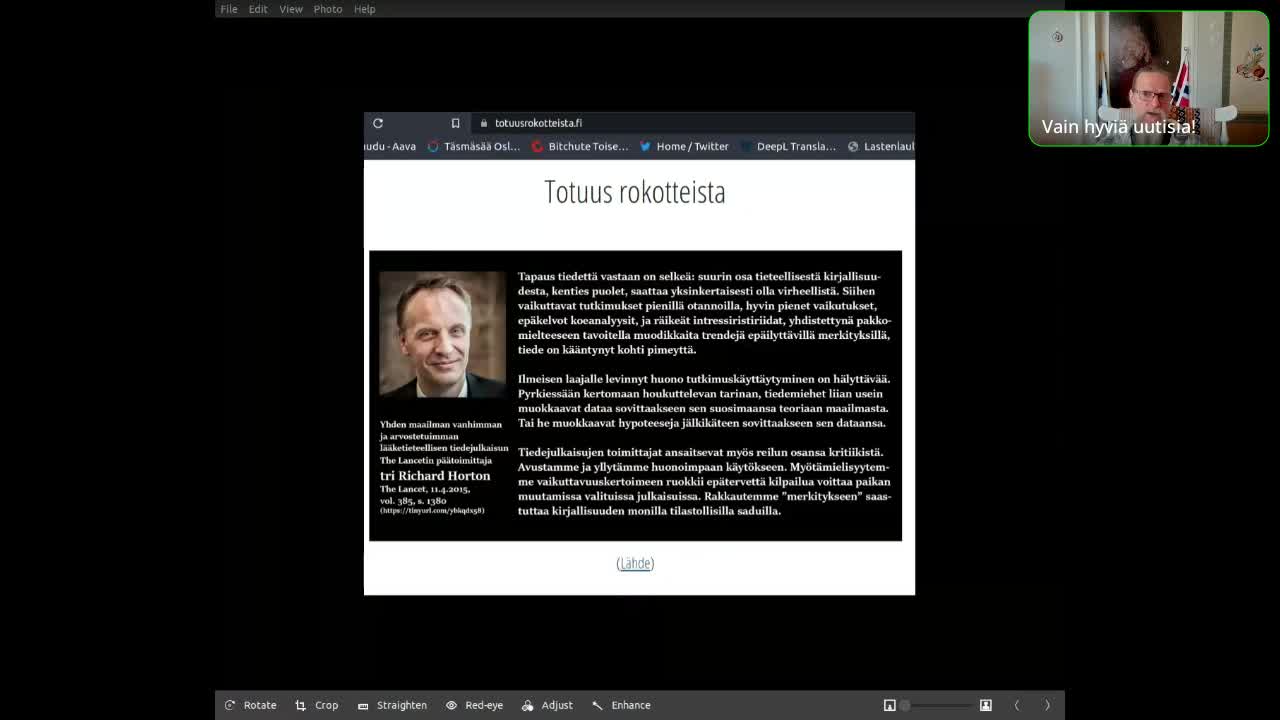This screenshot has width=1280, height=720.
Task: Go to the next photo arrow
Action: 1047,705
